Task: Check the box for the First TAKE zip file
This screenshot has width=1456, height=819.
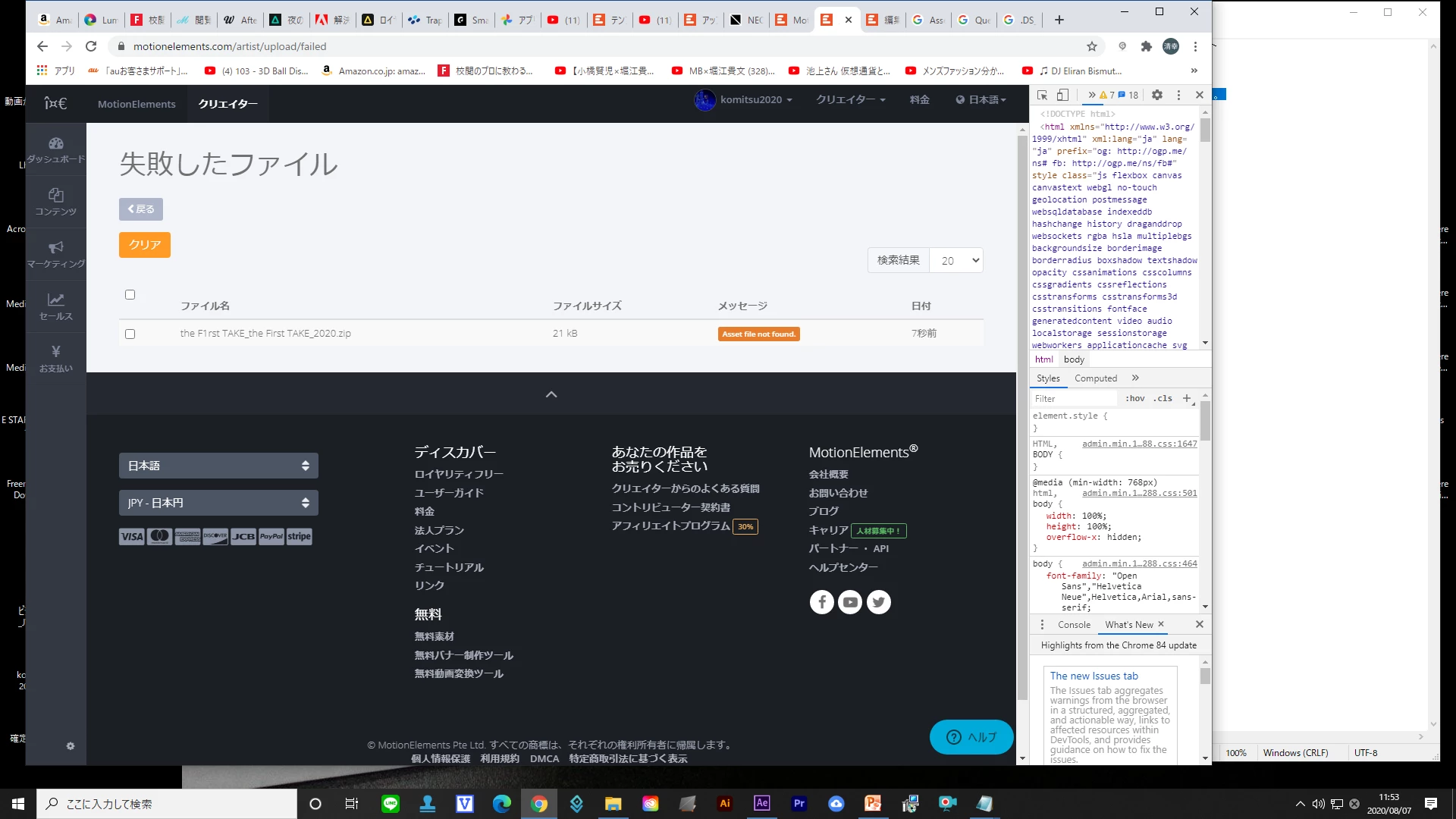Action: tap(130, 334)
